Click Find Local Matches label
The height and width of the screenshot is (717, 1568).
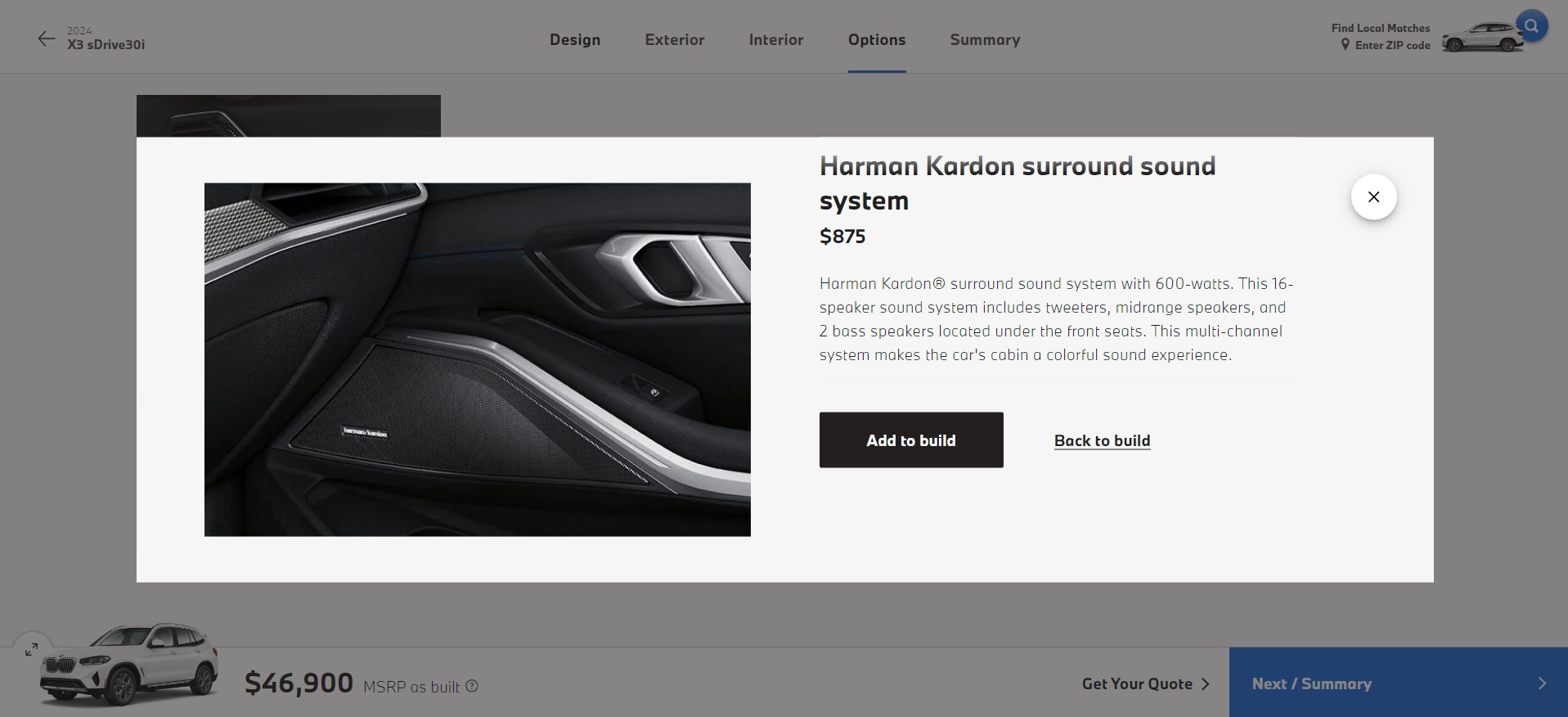click(1381, 28)
